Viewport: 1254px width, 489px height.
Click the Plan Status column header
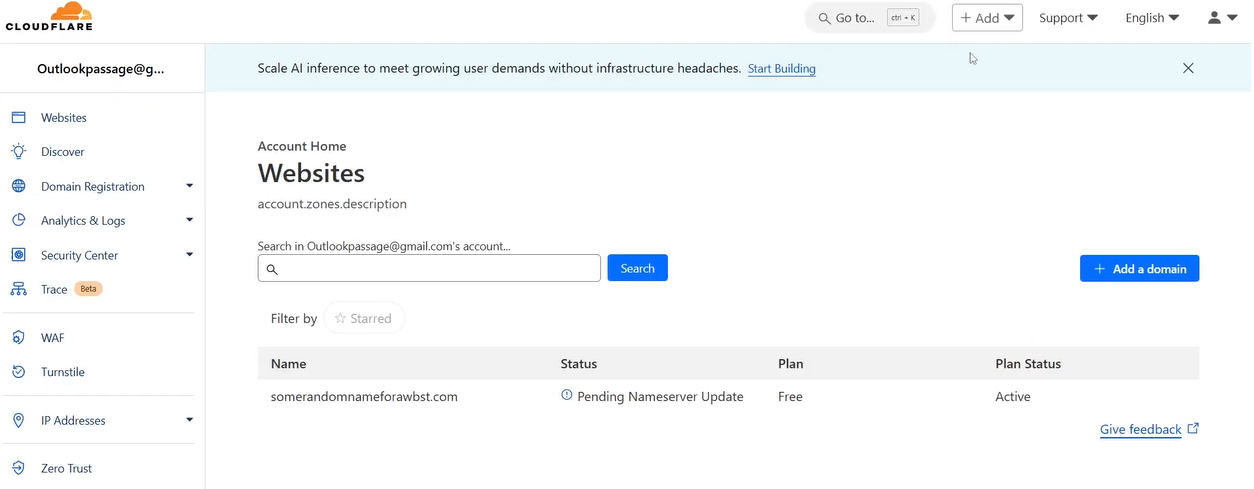1028,364
